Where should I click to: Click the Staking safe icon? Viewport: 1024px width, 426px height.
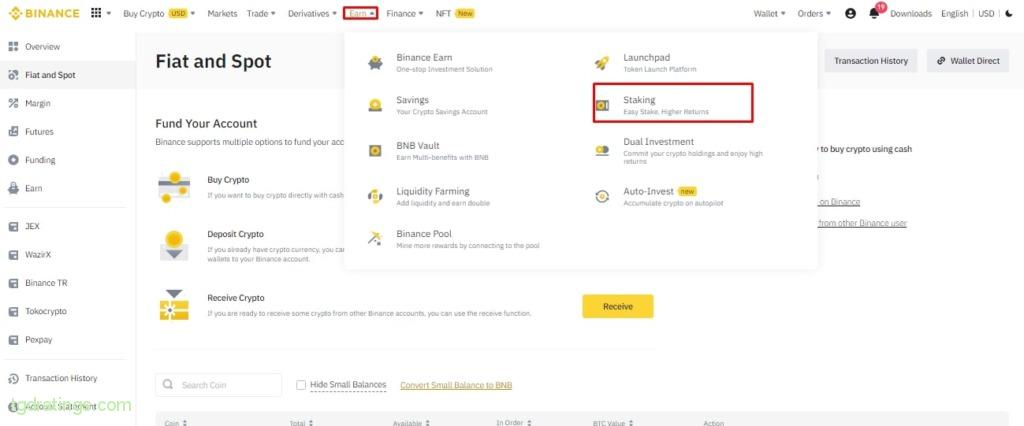tap(602, 105)
